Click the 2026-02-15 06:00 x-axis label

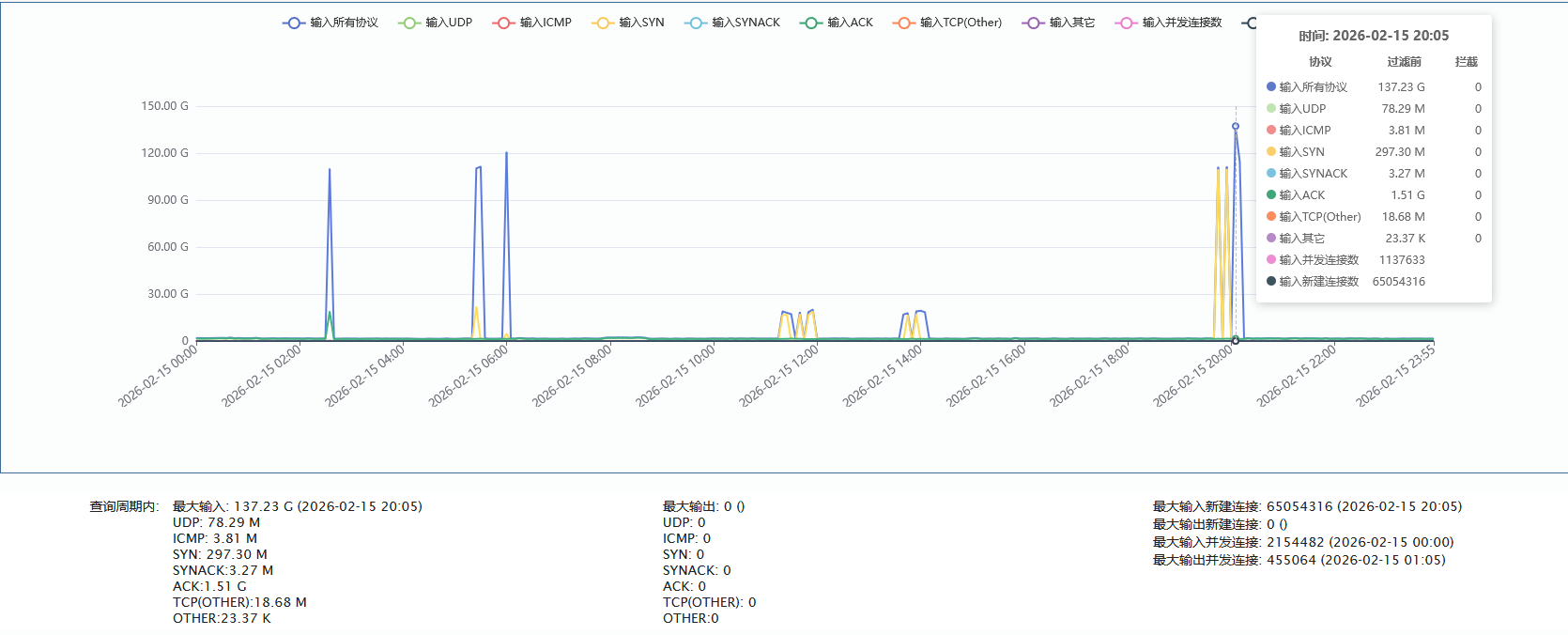(x=469, y=375)
